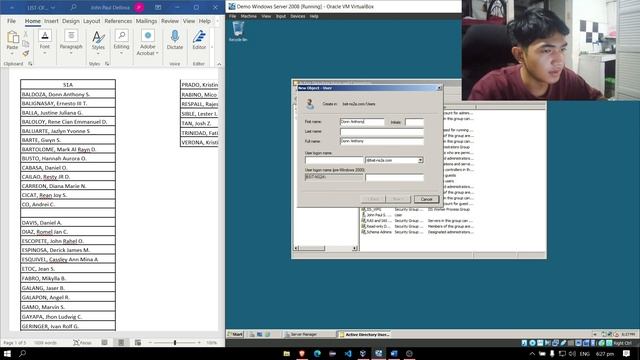Adjust the Word zoom slider

175,342
